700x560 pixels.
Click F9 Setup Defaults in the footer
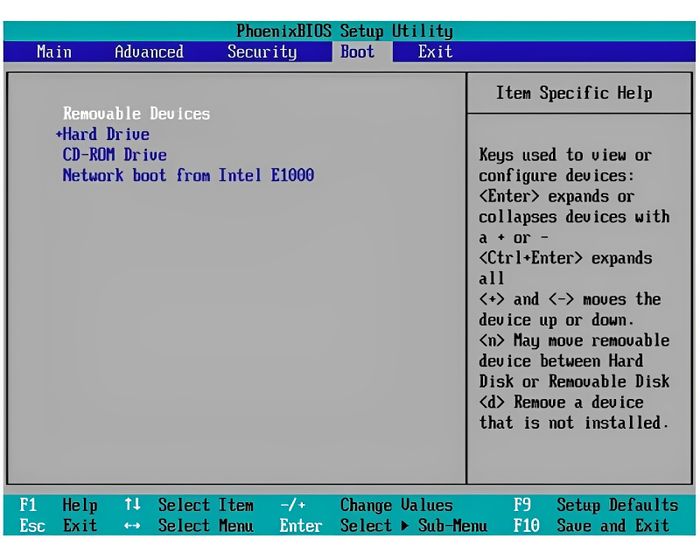(x=596, y=505)
